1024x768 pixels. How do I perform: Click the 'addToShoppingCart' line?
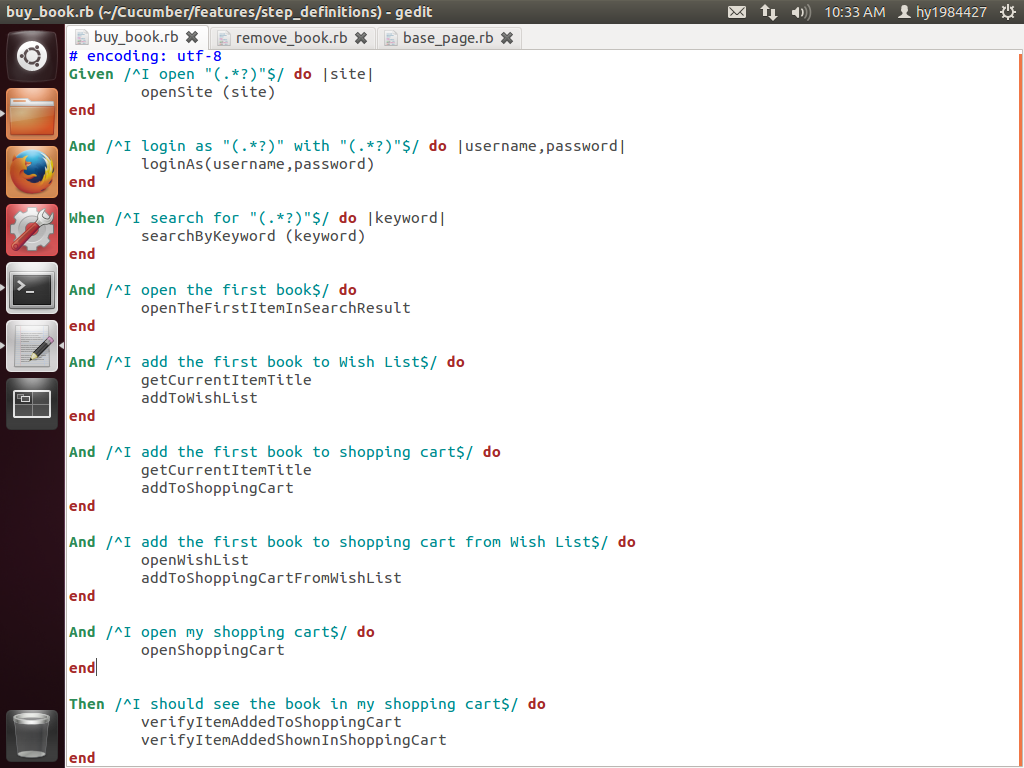(x=217, y=488)
